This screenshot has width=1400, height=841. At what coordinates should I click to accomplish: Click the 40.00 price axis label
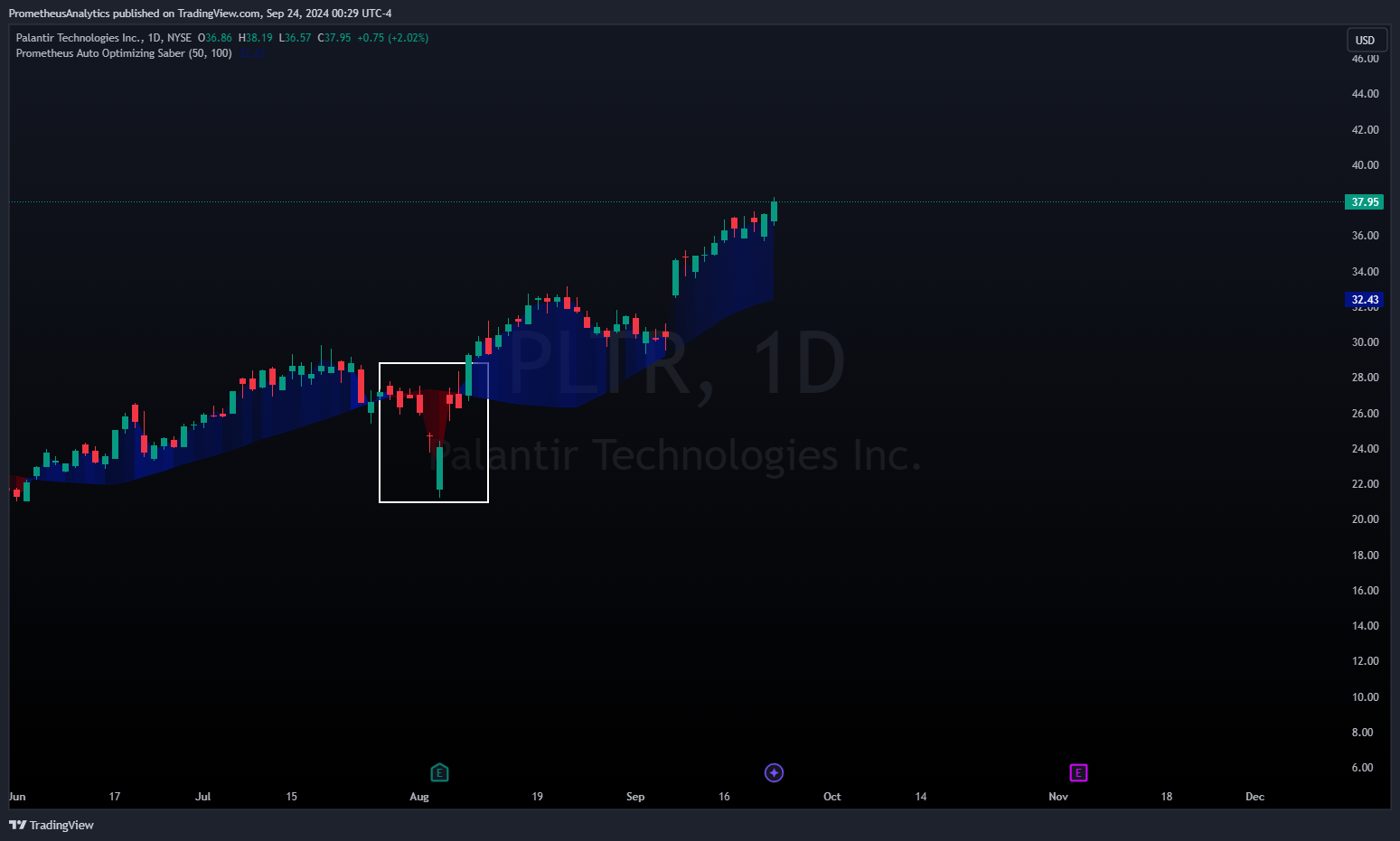1365,165
